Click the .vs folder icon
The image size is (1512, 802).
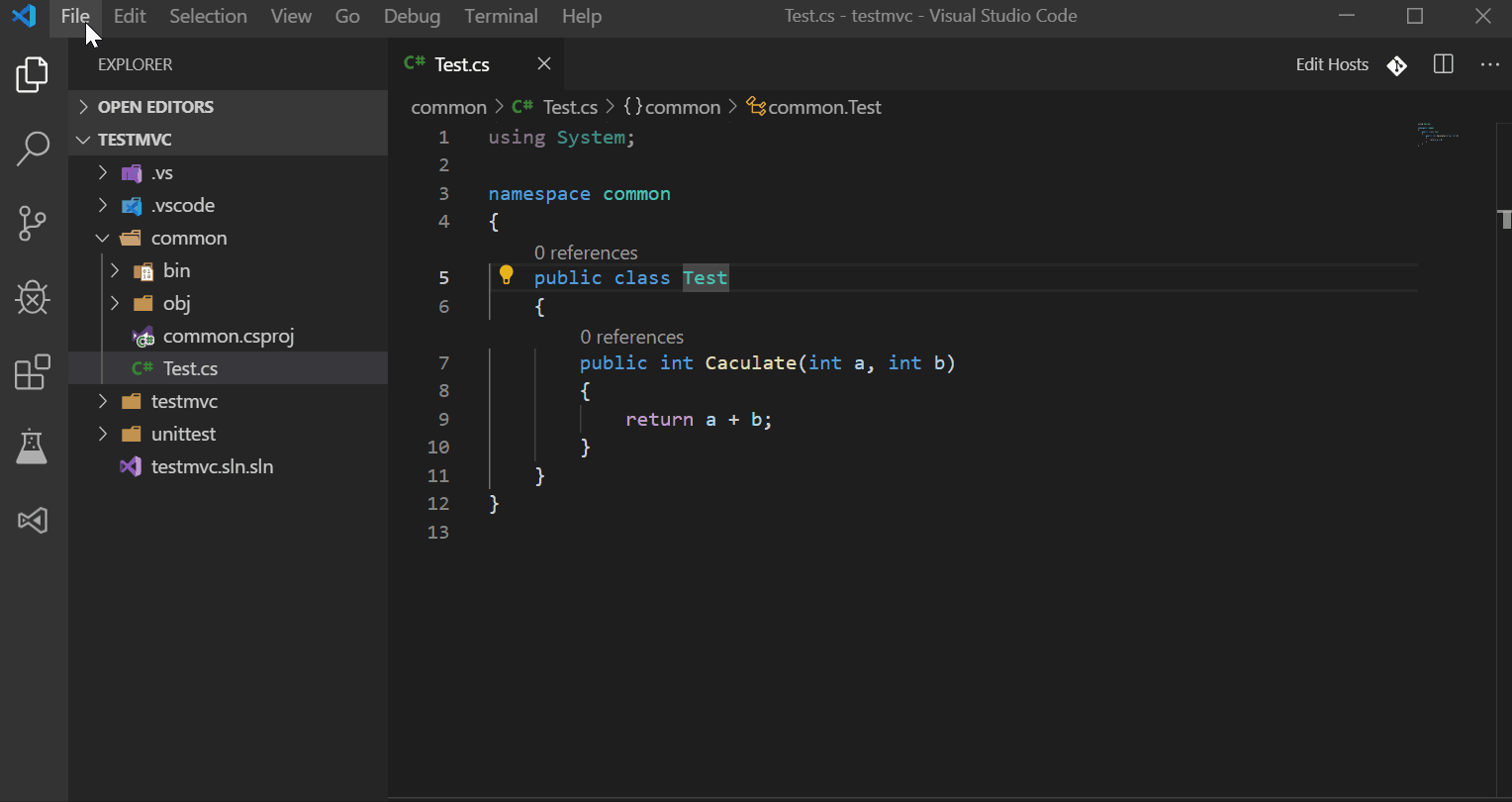(131, 173)
